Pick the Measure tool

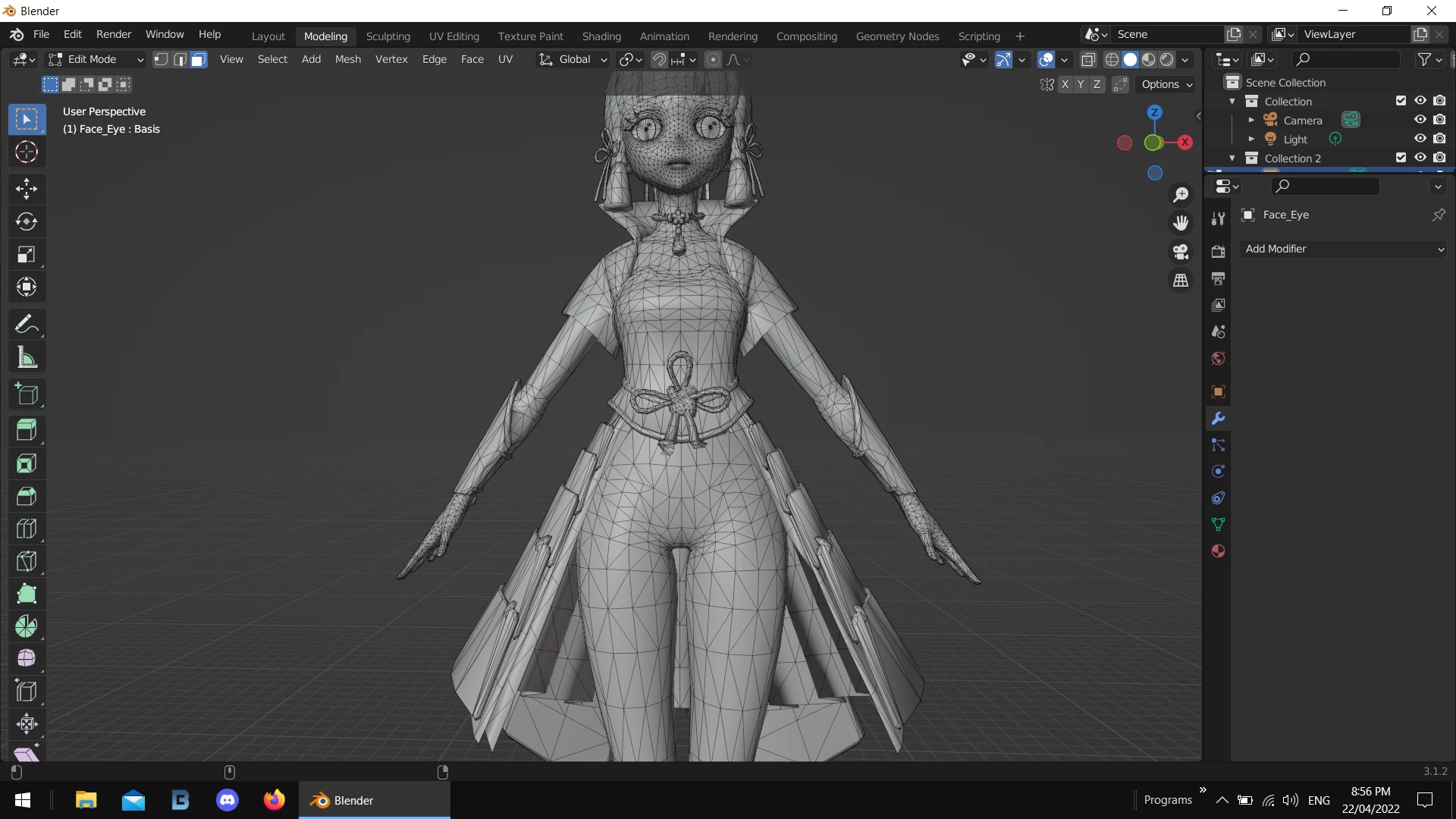click(x=27, y=357)
